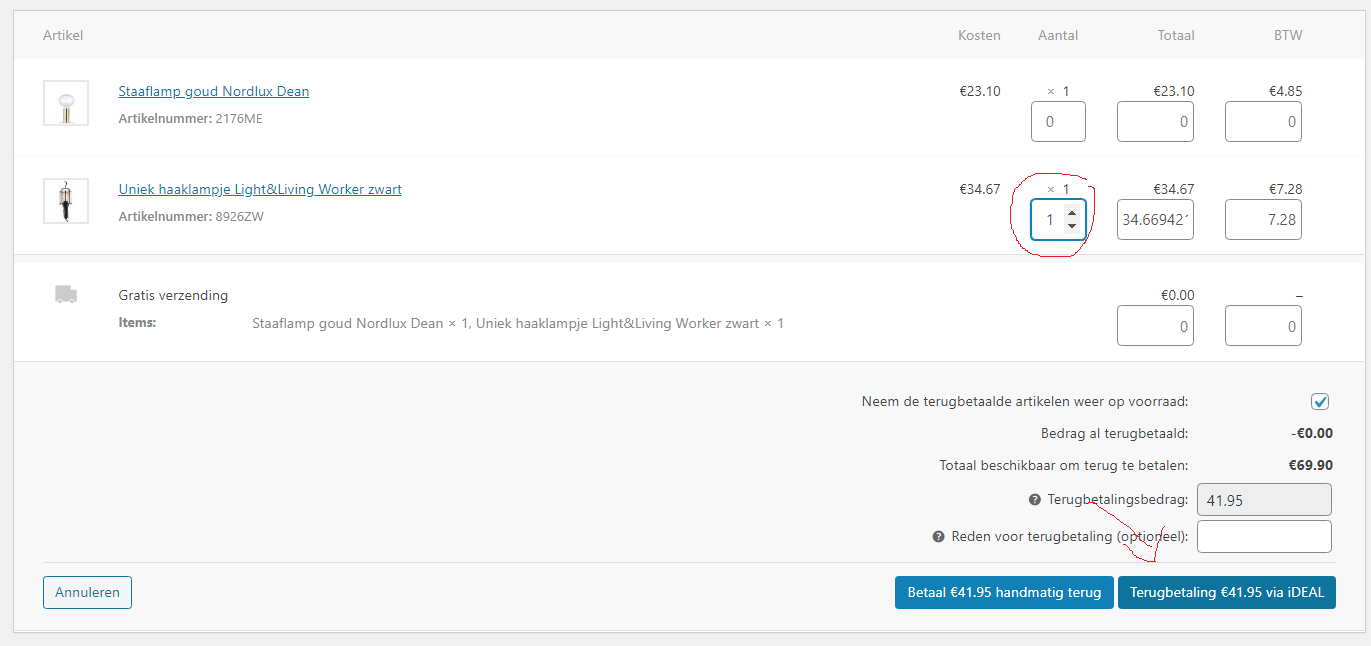The height and width of the screenshot is (646, 1371).
Task: Click Staaflamp refund BTW input field
Action: (x=1263, y=122)
